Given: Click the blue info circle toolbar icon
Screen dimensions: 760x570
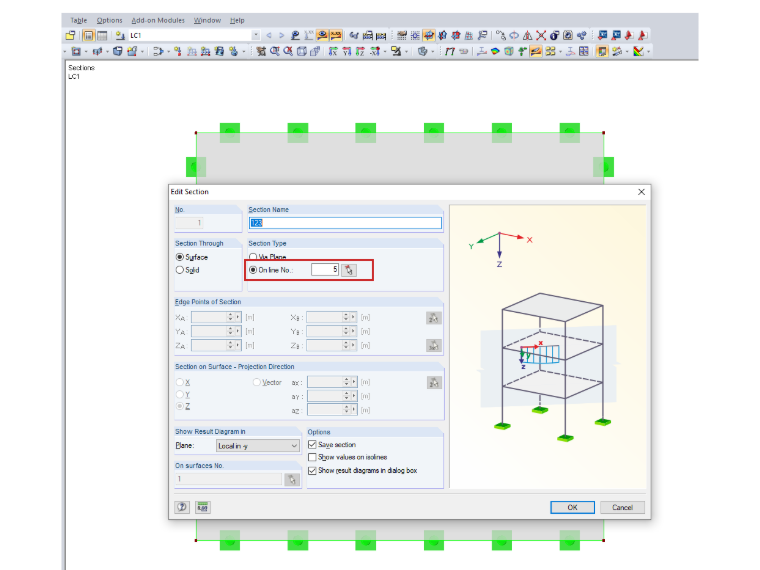Looking at the screenshot, I should click(554, 35).
